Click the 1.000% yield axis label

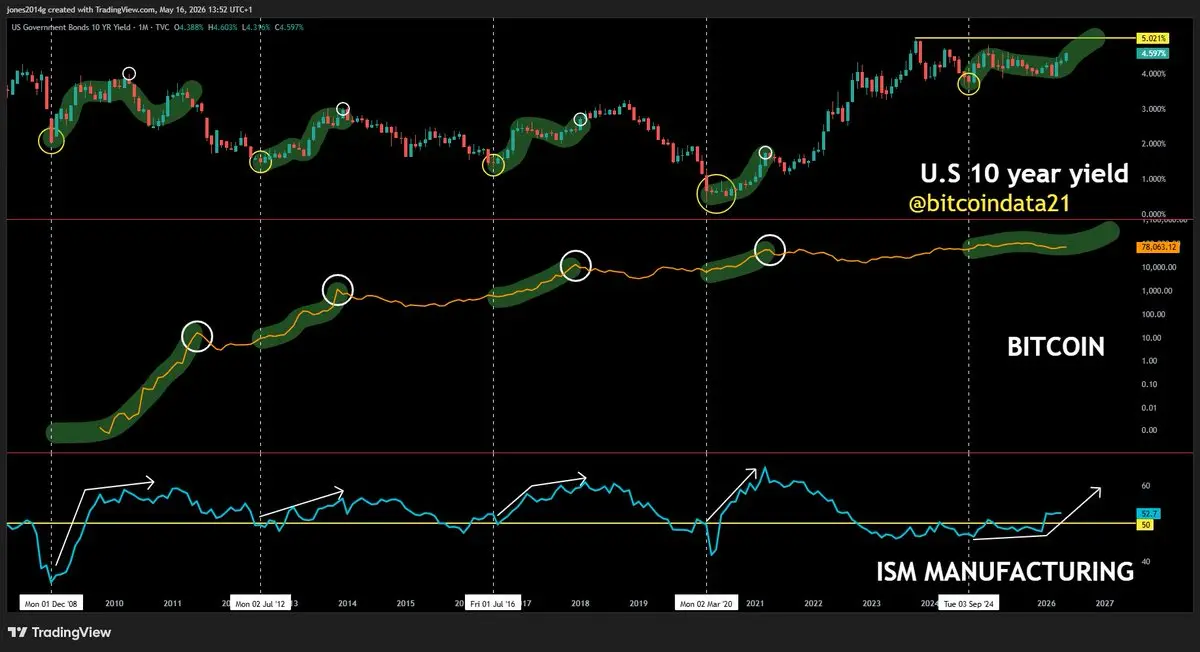point(1152,179)
